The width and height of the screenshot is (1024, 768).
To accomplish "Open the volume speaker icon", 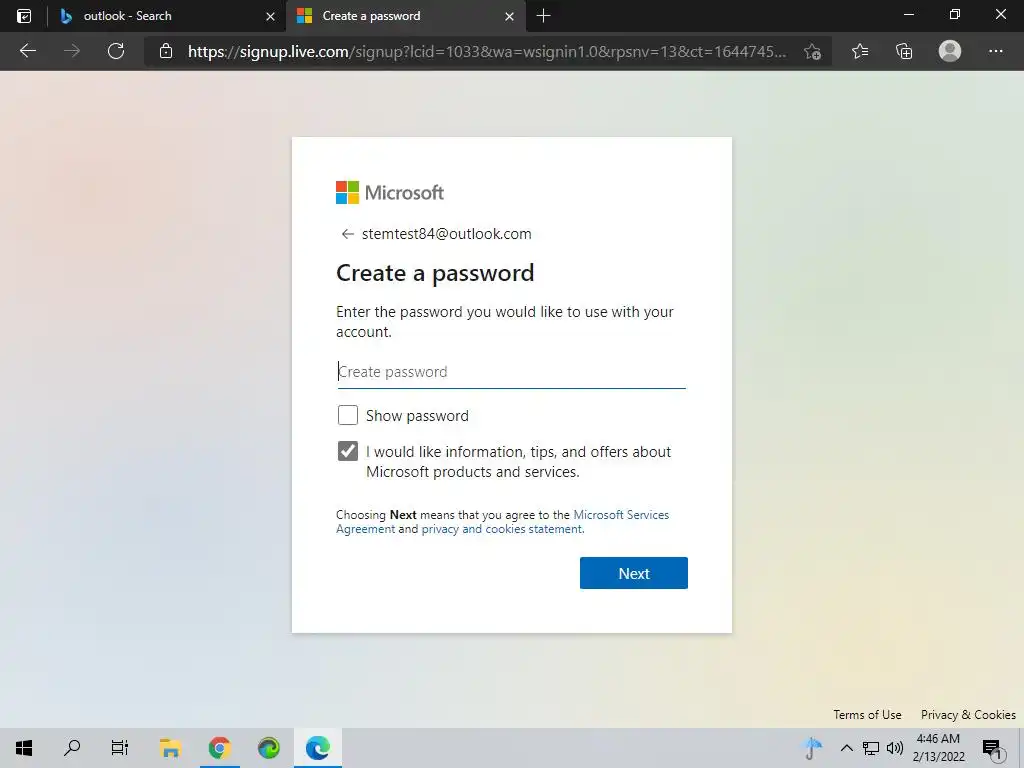I will [x=895, y=748].
